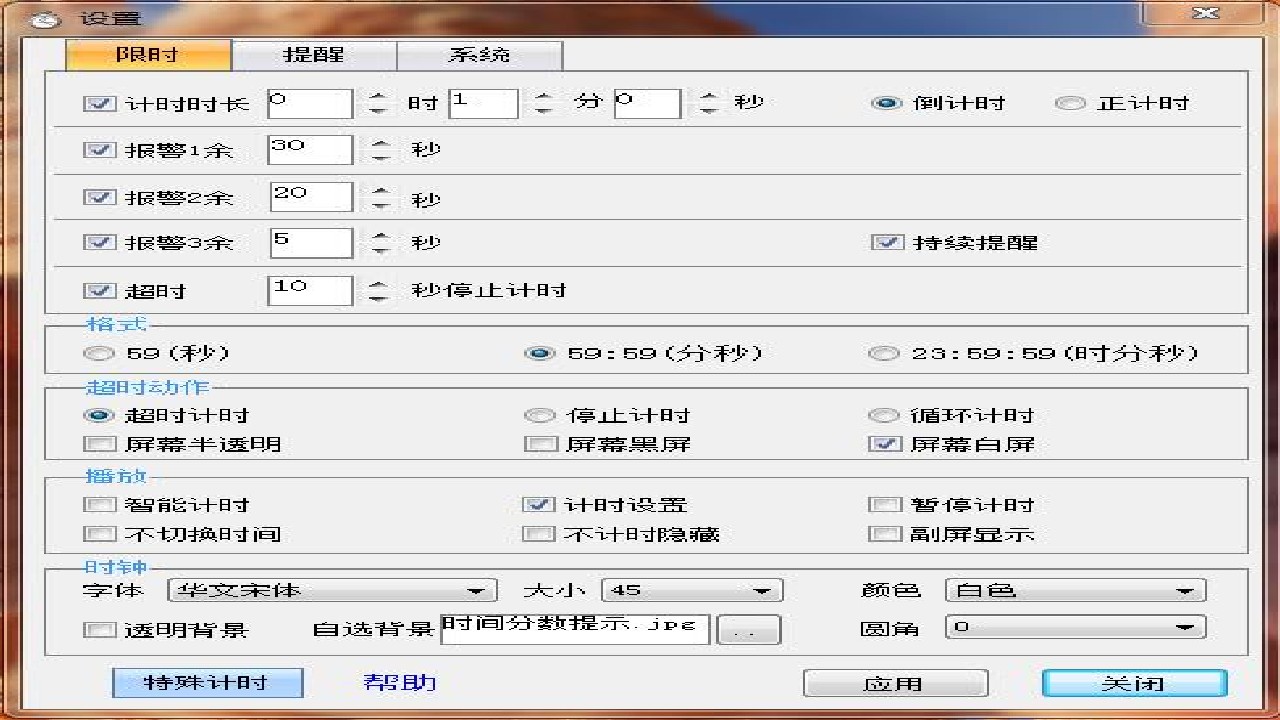The width and height of the screenshot is (1280, 720).
Task: Click the 报警2余 seconds stepper
Action: pyautogui.click(x=379, y=197)
